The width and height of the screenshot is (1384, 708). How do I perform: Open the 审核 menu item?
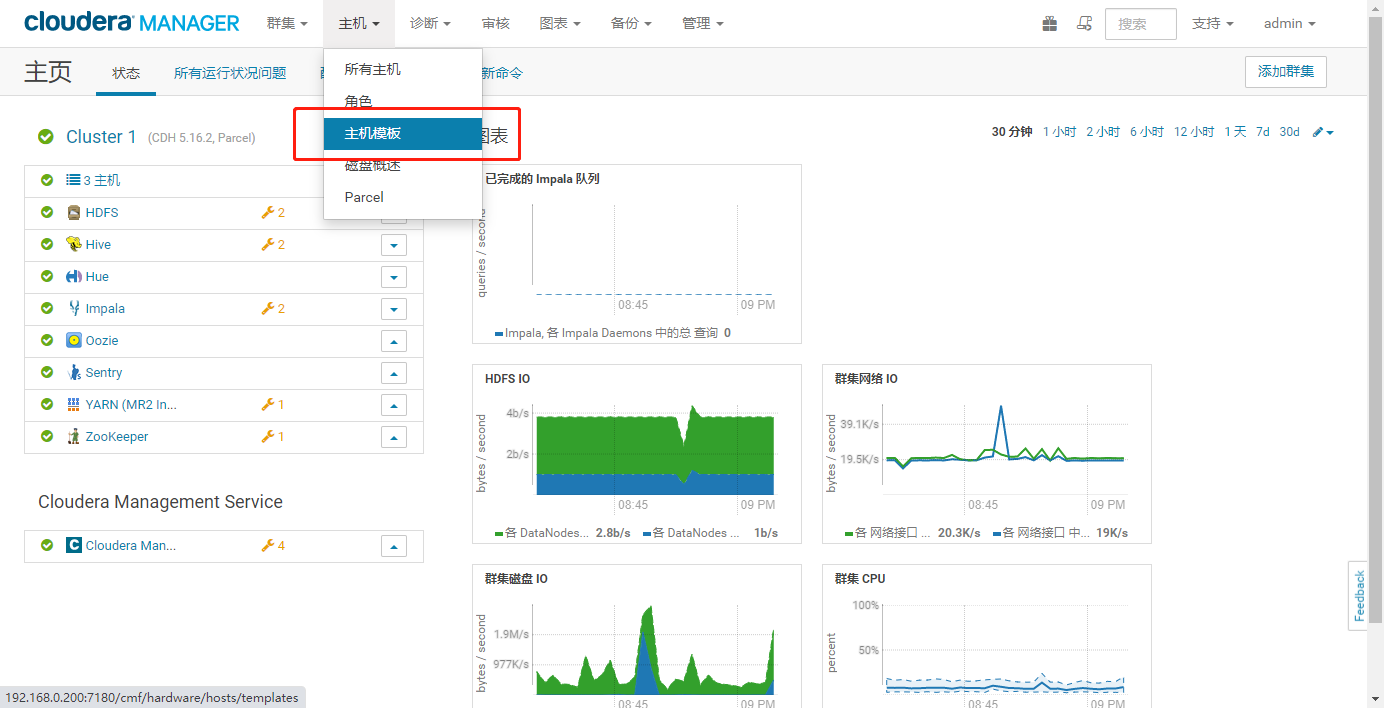[495, 23]
